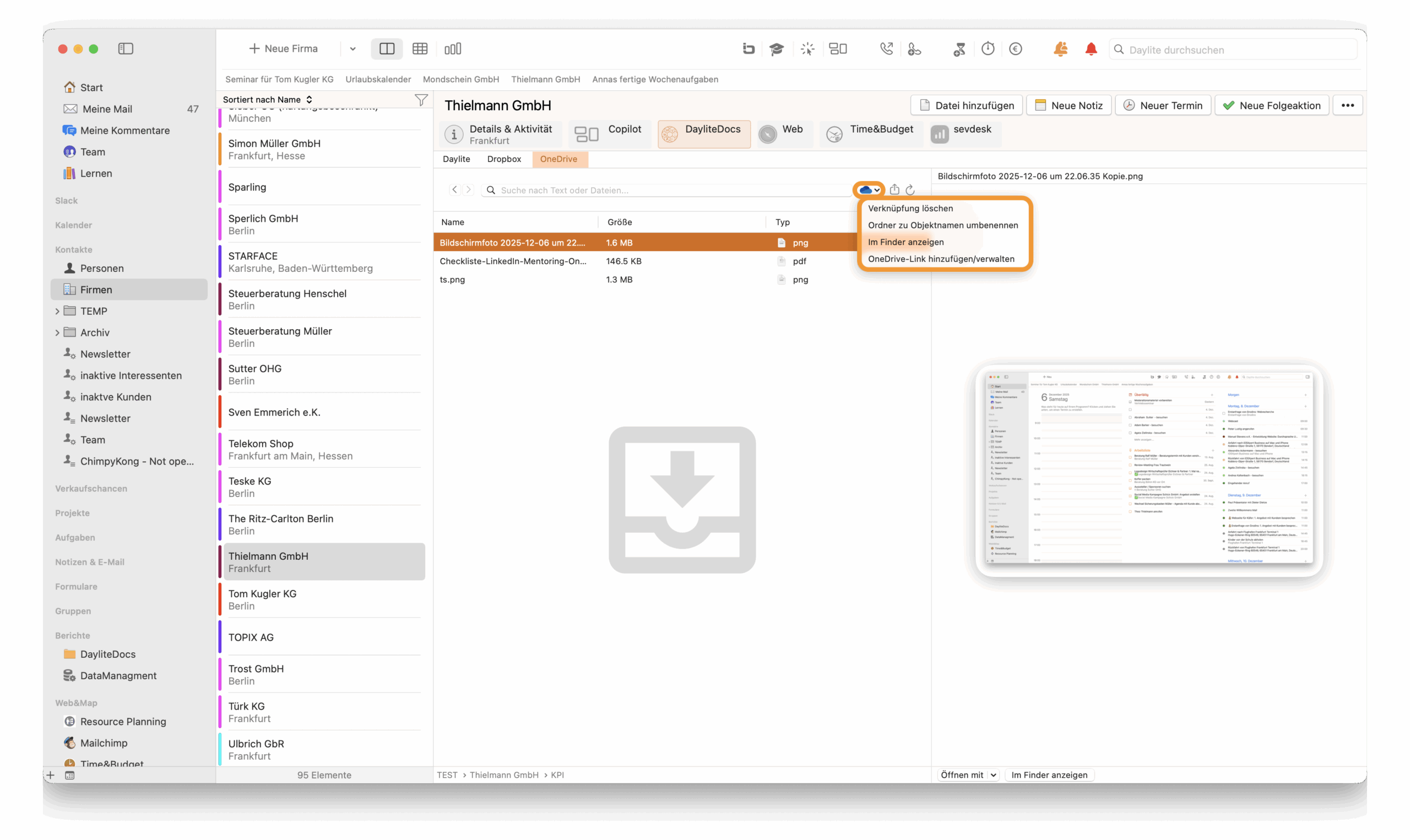
Task: Choose 'Im Finder anzeigen' menu entry
Action: click(905, 242)
